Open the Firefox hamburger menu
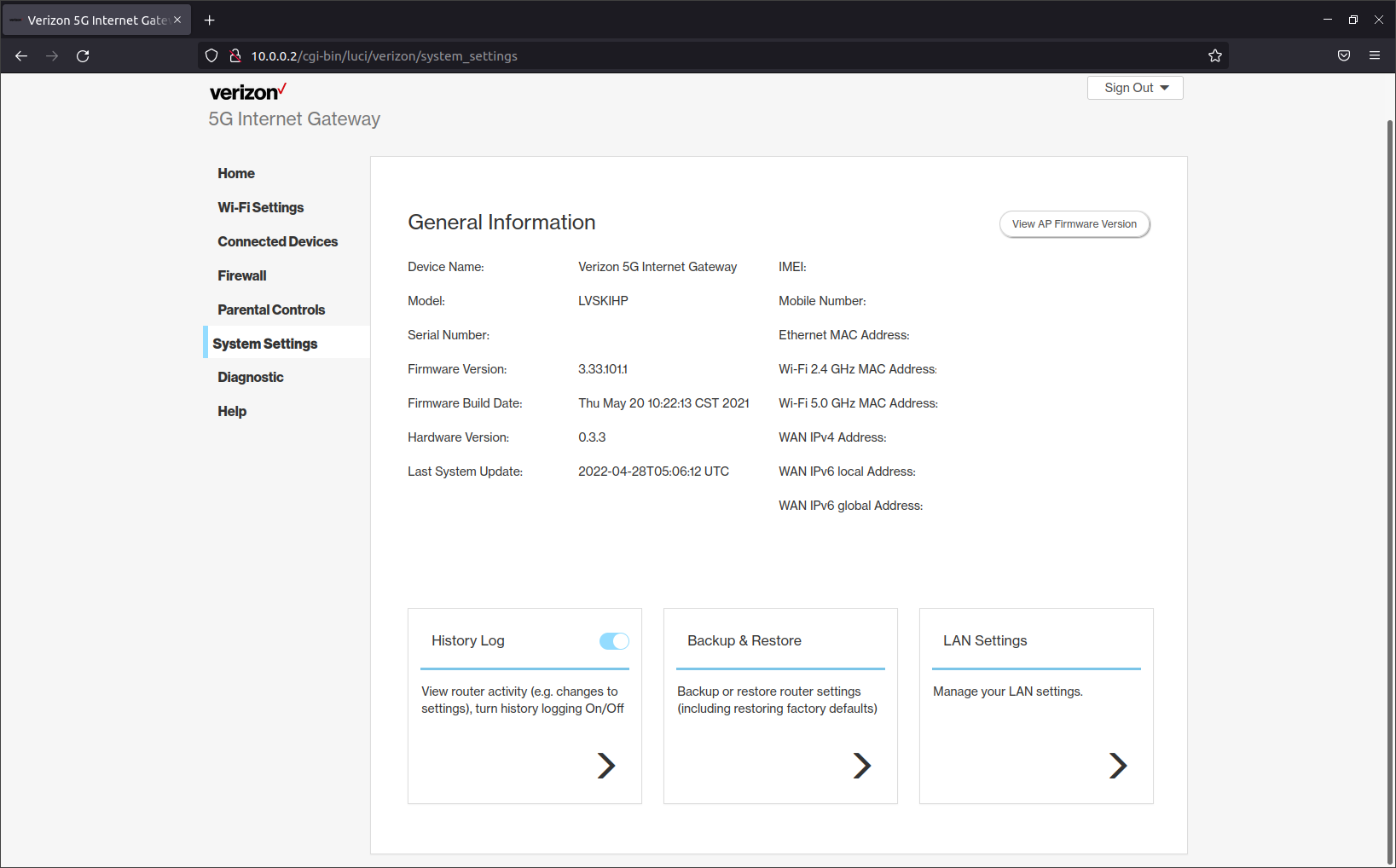Viewport: 1396px width, 868px height. point(1375,56)
